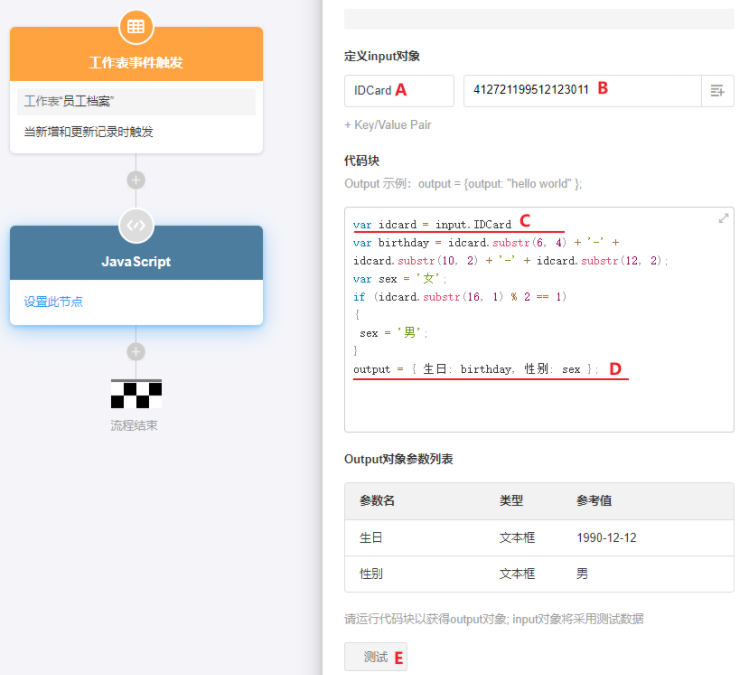Add a node below the worksheet trigger
The width and height of the screenshot is (736, 675).
(x=136, y=180)
